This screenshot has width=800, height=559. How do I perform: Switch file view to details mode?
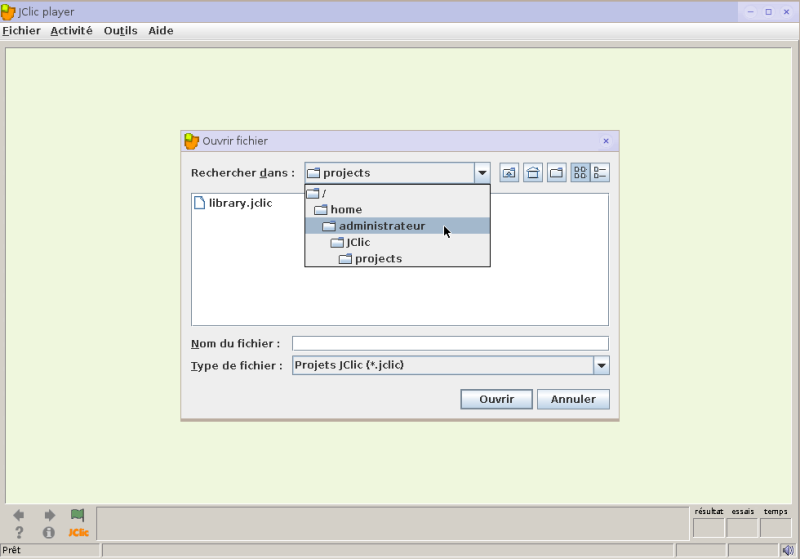pos(600,172)
